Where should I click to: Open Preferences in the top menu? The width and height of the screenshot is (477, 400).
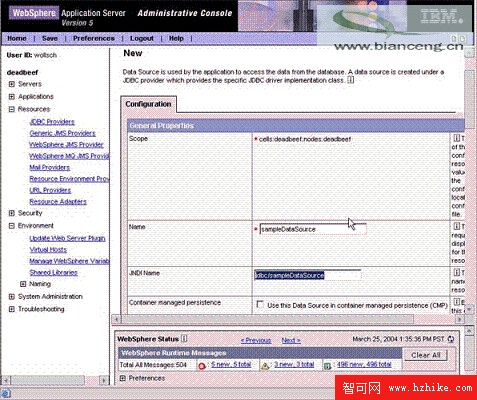coord(94,38)
